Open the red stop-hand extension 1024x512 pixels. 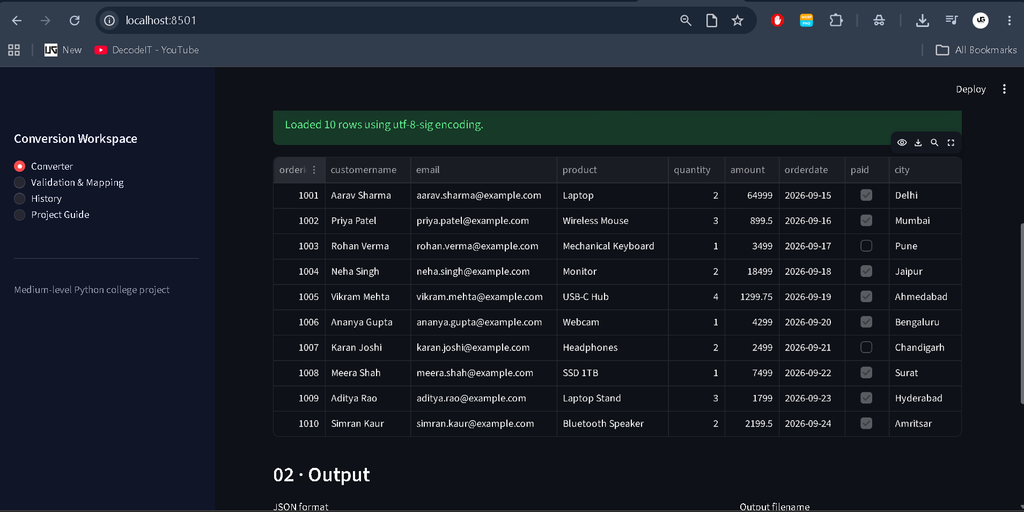pyautogui.click(x=777, y=20)
